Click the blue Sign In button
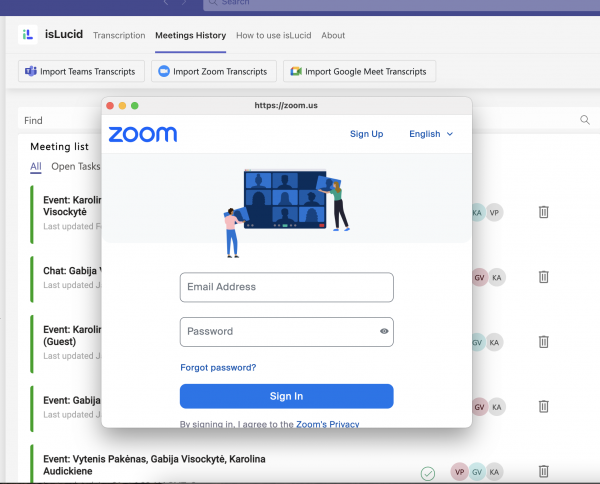Viewport: 600px width, 484px height. pos(287,396)
